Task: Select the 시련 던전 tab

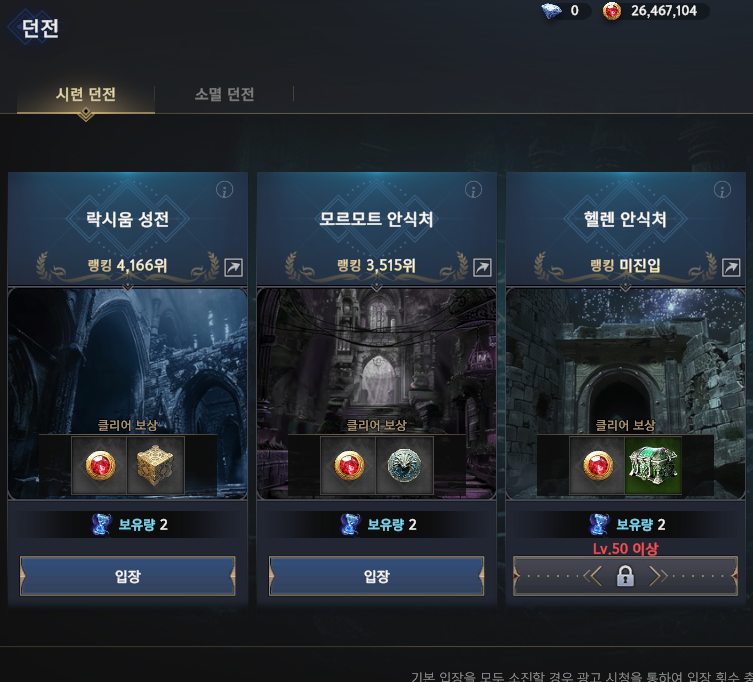Action: click(86, 94)
